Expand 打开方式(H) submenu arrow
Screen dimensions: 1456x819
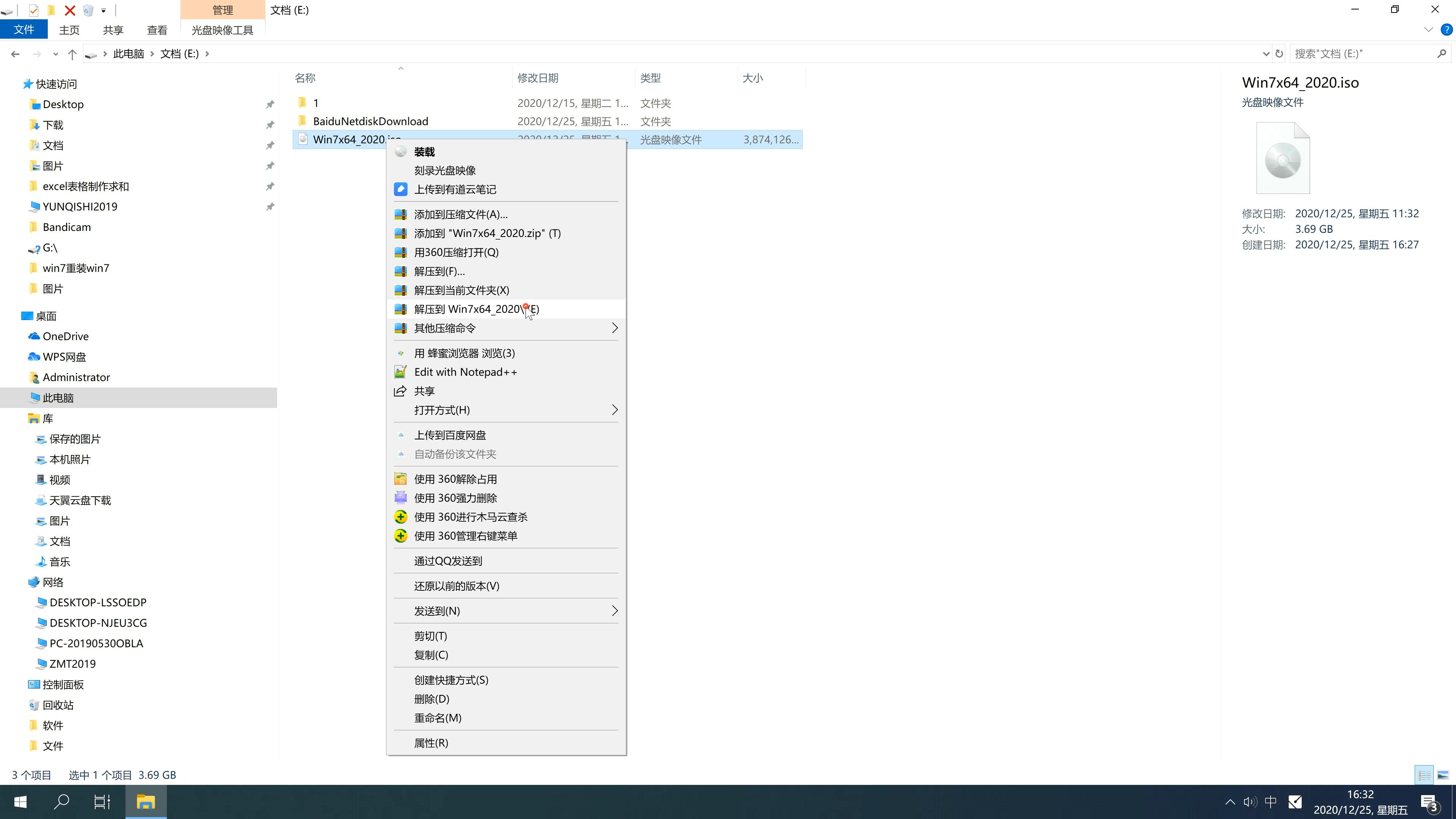point(613,410)
